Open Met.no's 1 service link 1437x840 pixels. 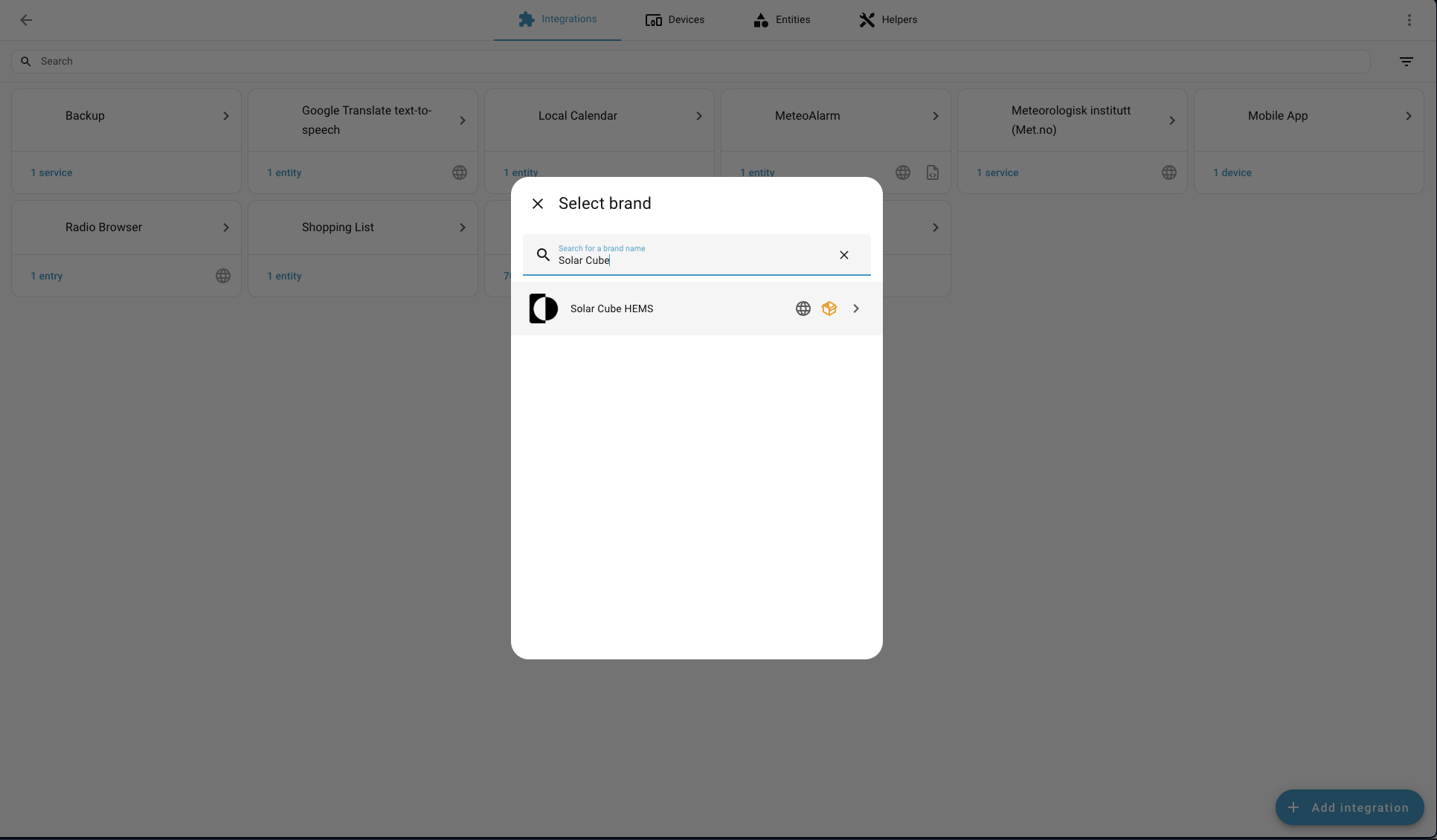point(997,172)
